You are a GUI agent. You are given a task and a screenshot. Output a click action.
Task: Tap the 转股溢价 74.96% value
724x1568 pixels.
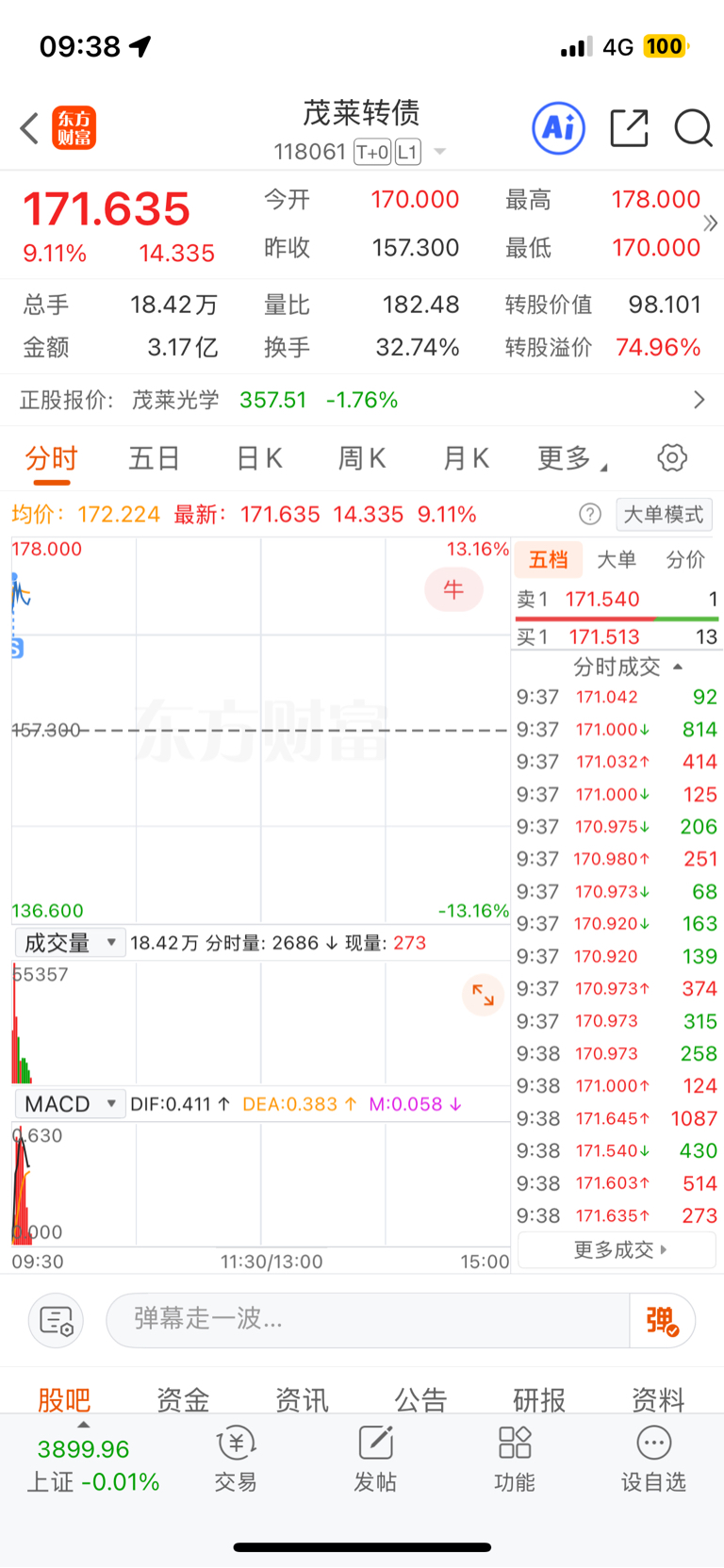tap(658, 348)
